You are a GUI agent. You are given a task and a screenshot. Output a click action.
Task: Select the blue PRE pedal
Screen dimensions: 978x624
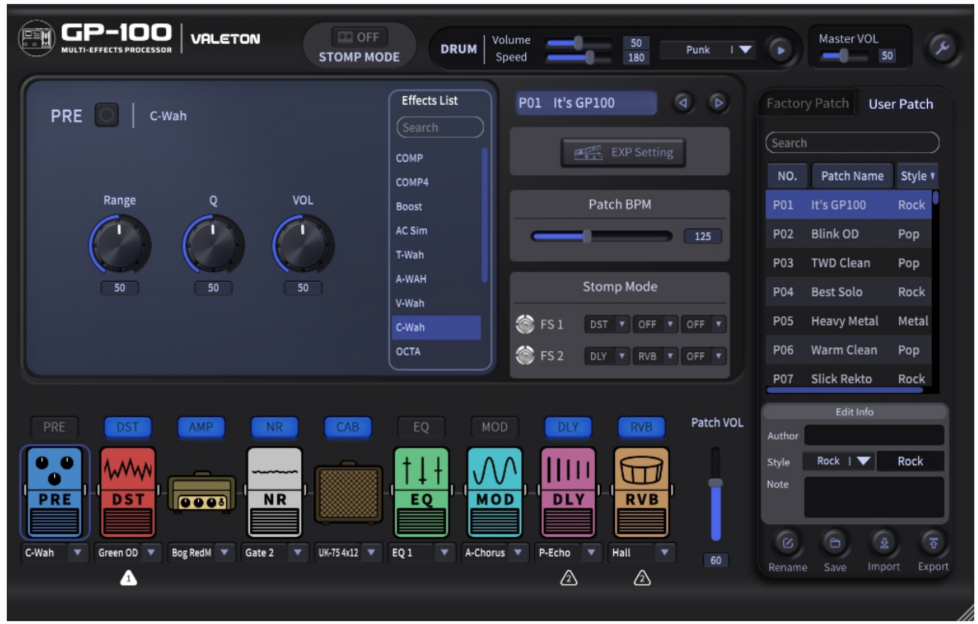[55, 492]
